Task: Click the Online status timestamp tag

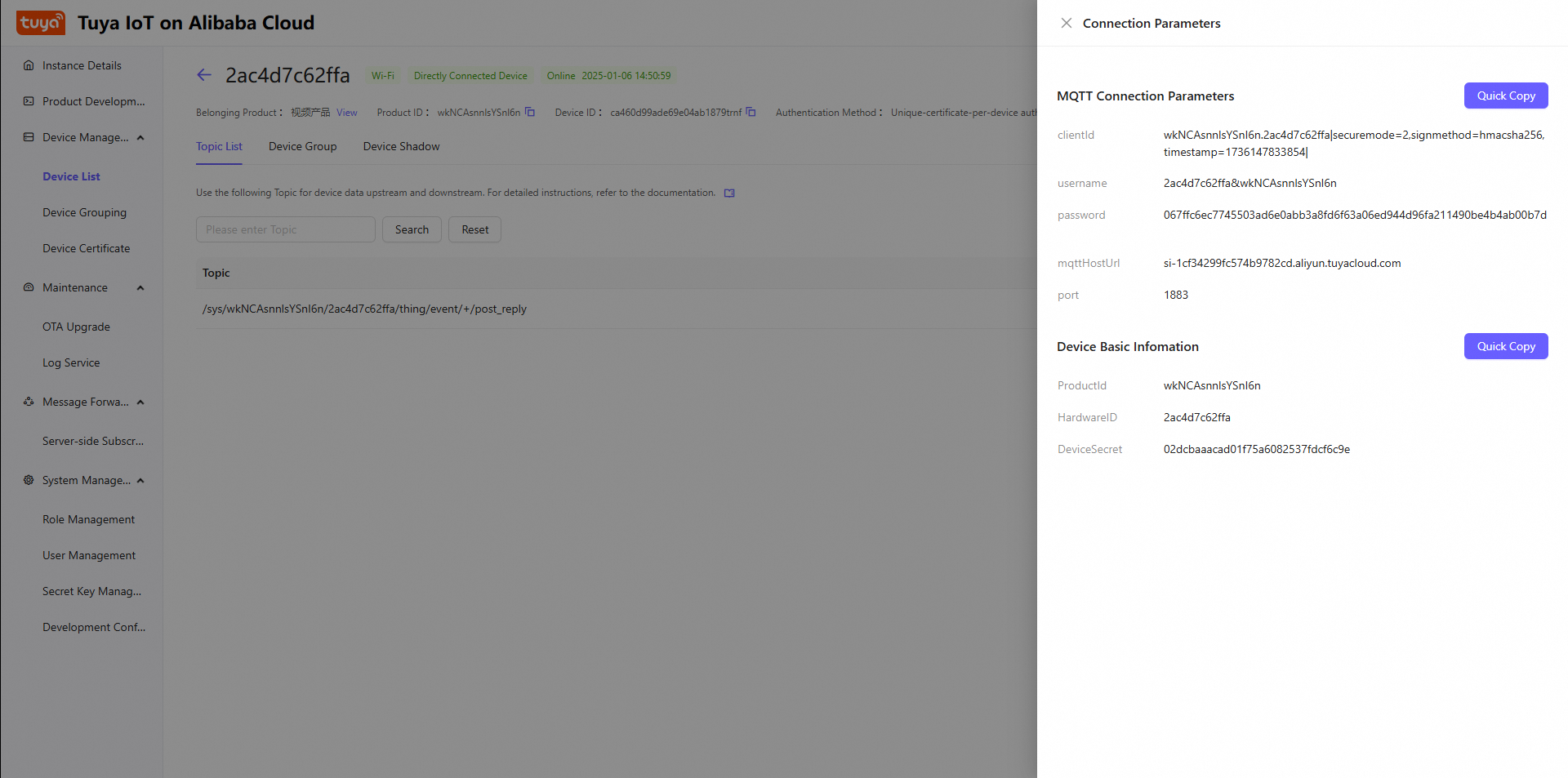Action: (x=608, y=76)
